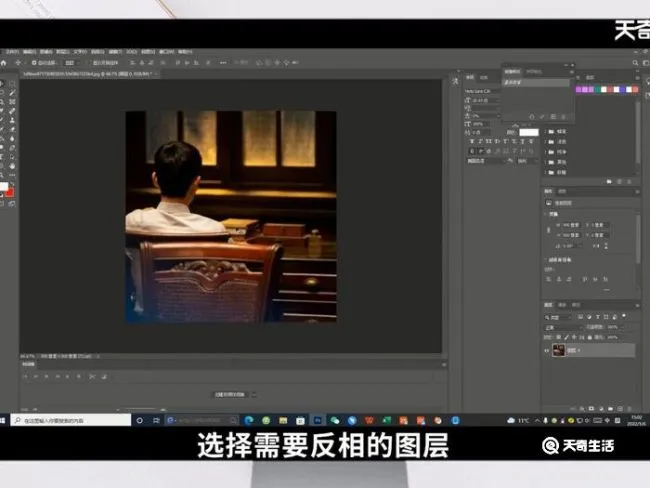650x488 pixels.
Task: Expand the last swatch group folder
Action: 546,172
